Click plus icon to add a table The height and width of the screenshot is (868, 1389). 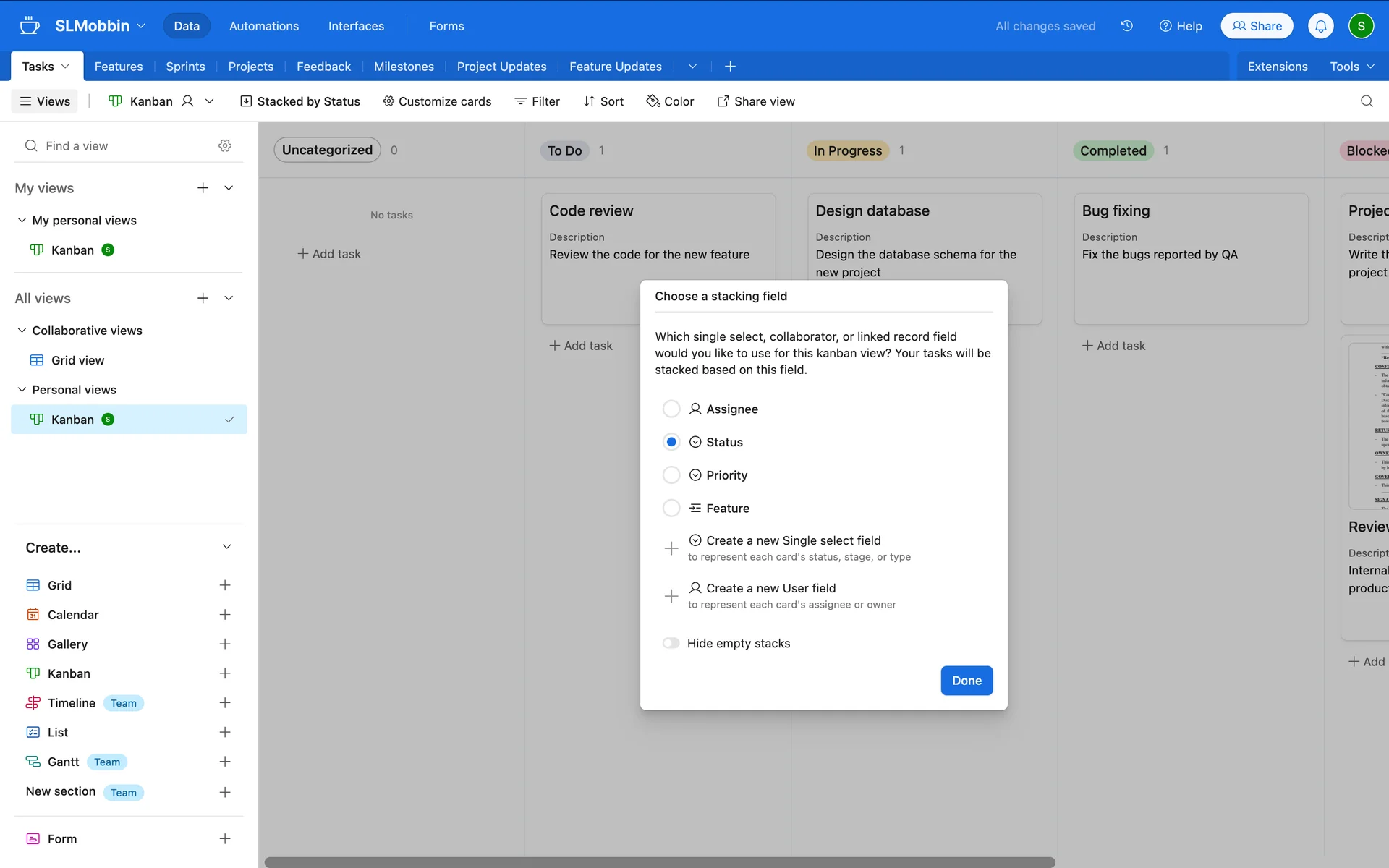[730, 67]
